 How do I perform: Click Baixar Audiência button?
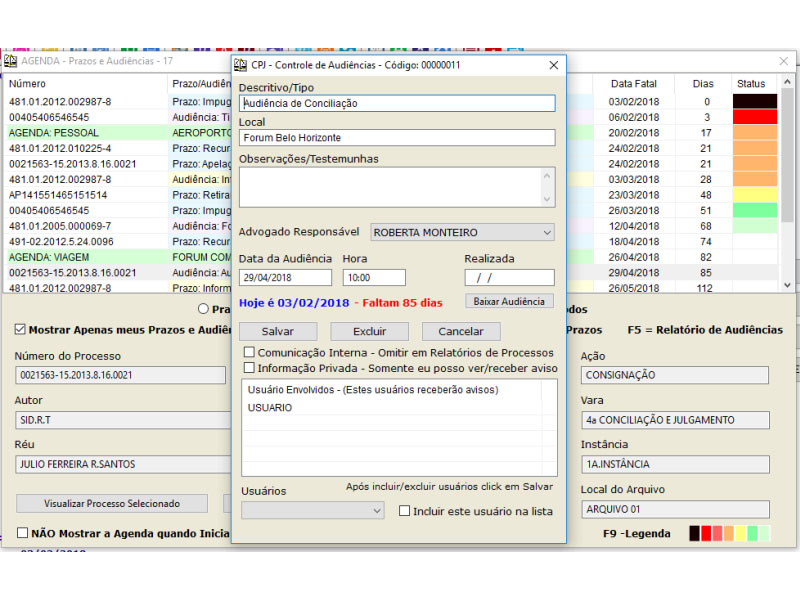point(509,301)
